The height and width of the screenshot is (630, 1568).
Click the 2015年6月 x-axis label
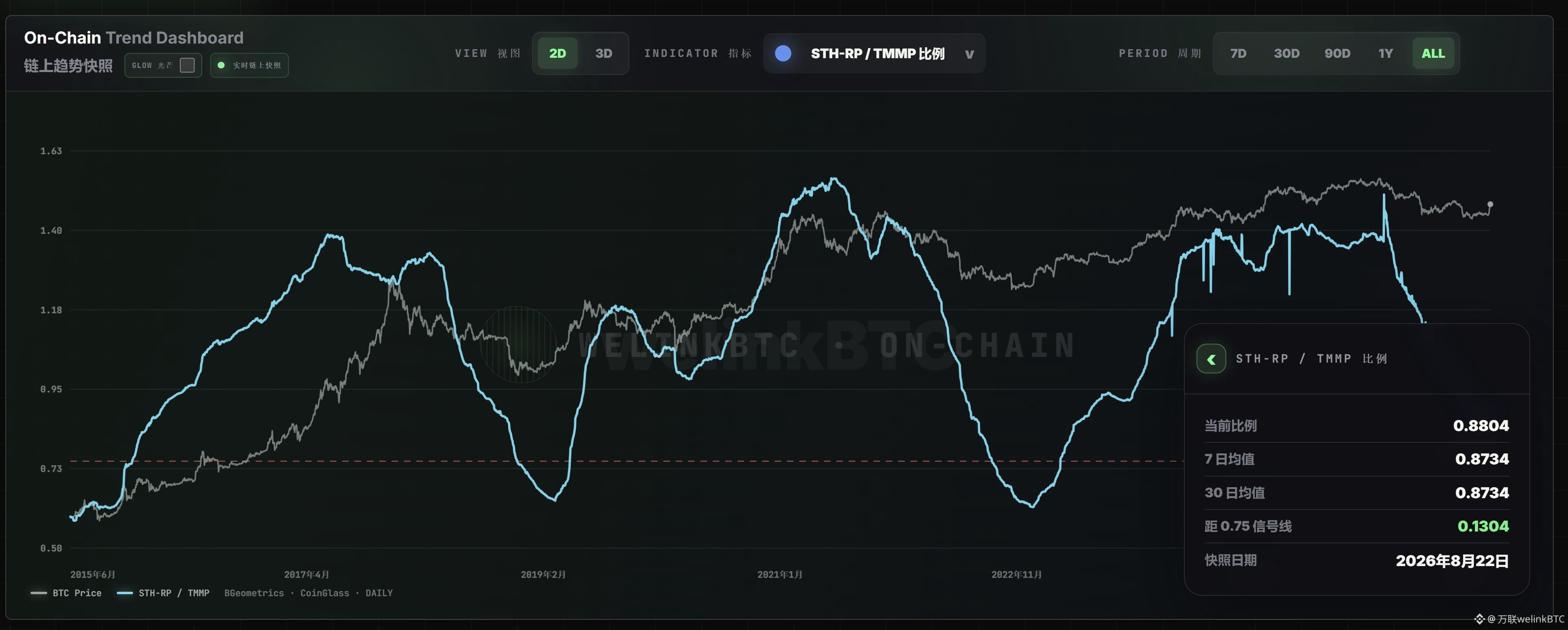(92, 575)
